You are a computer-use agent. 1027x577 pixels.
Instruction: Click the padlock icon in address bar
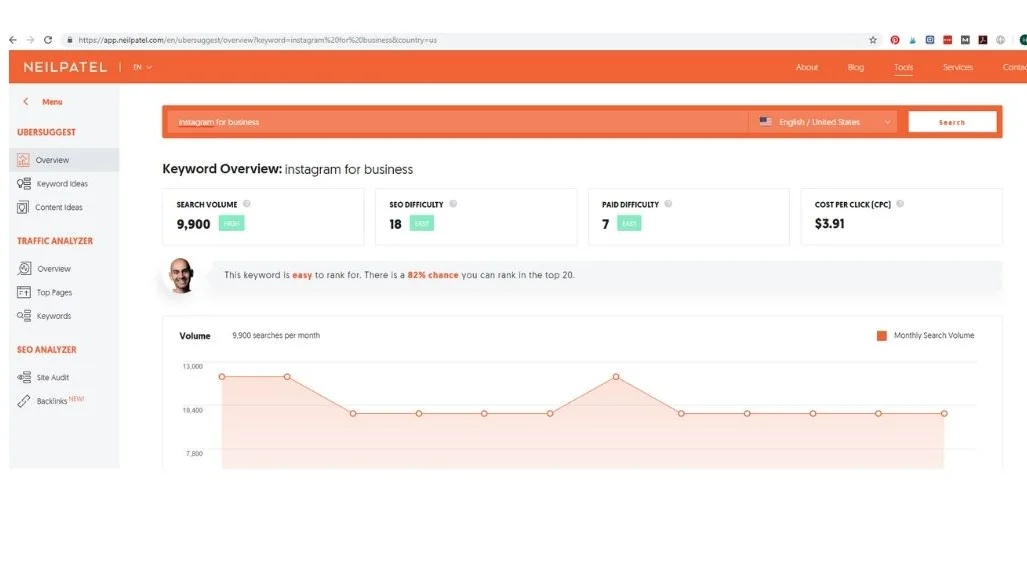click(69, 40)
